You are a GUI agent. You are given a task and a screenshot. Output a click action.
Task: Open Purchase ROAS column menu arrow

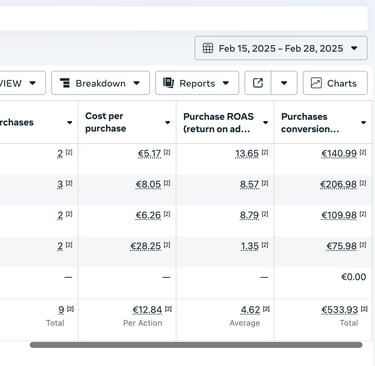click(x=266, y=122)
